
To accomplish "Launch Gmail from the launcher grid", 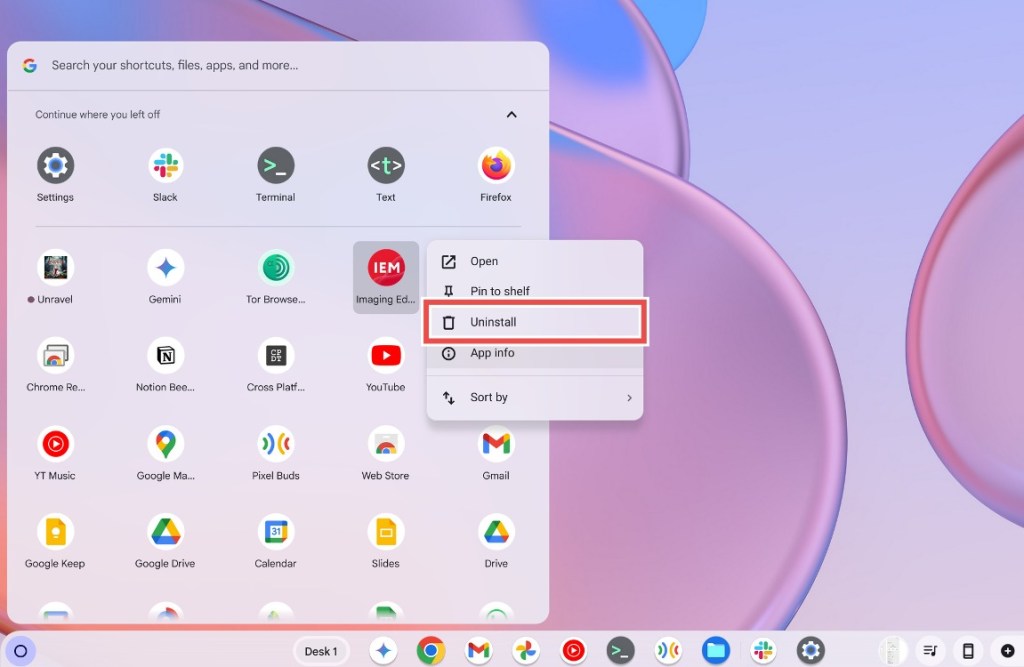I will tap(496, 453).
